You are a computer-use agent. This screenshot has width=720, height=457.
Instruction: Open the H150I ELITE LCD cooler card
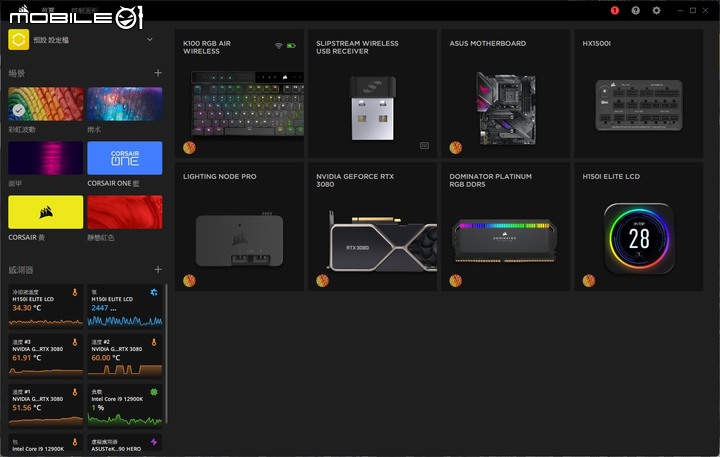pyautogui.click(x=639, y=227)
